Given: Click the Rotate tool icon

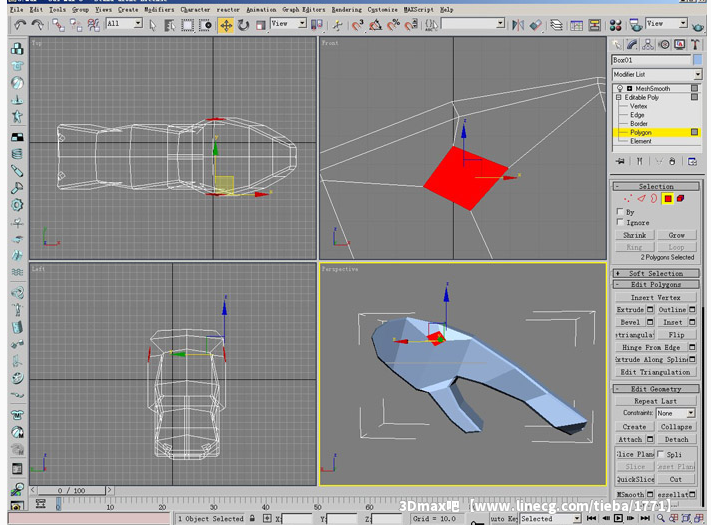Looking at the screenshot, I should 243,24.
